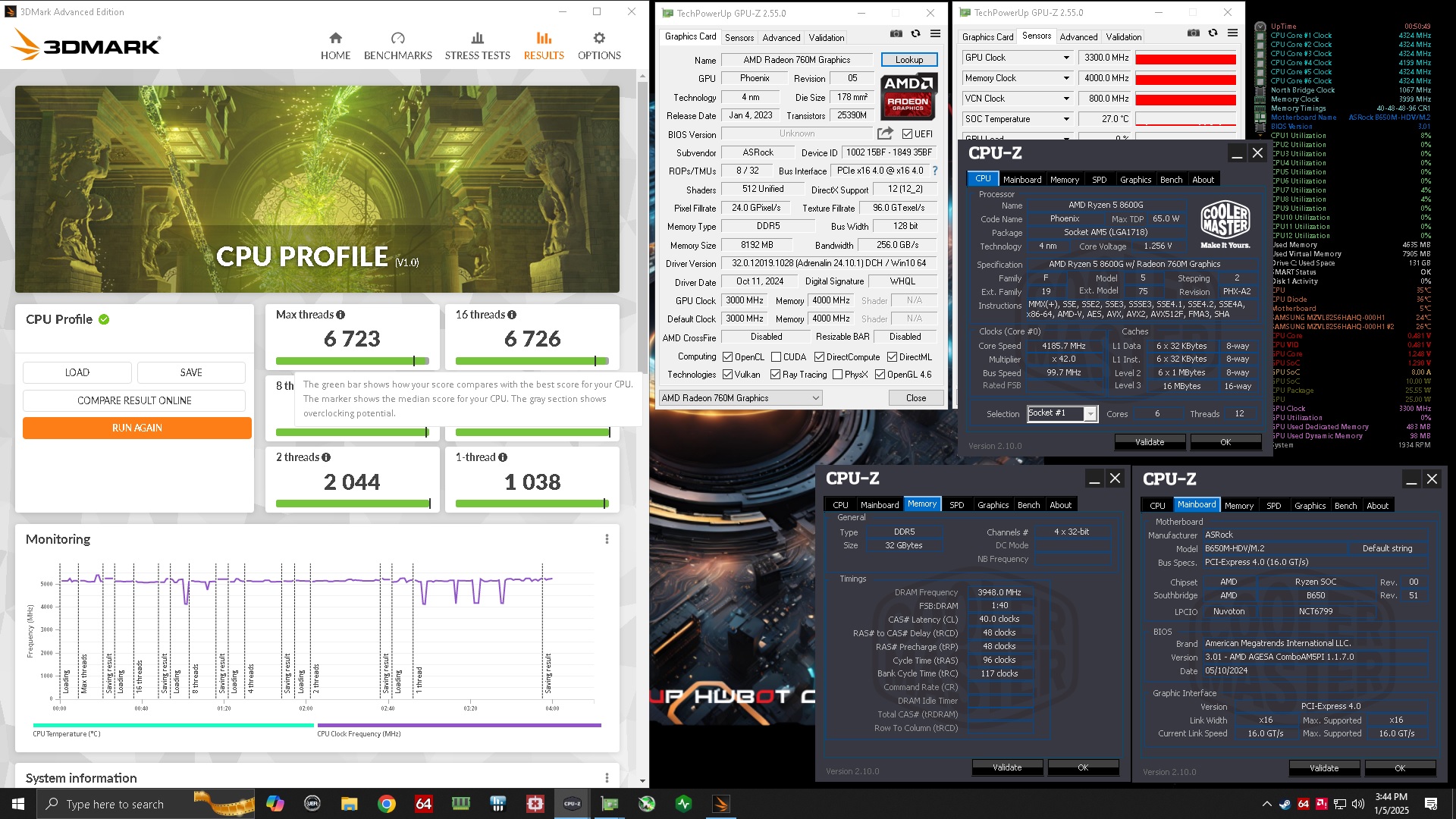Open AIDA64 taskbar icon
Screen dimensions: 1456x819
[423, 804]
